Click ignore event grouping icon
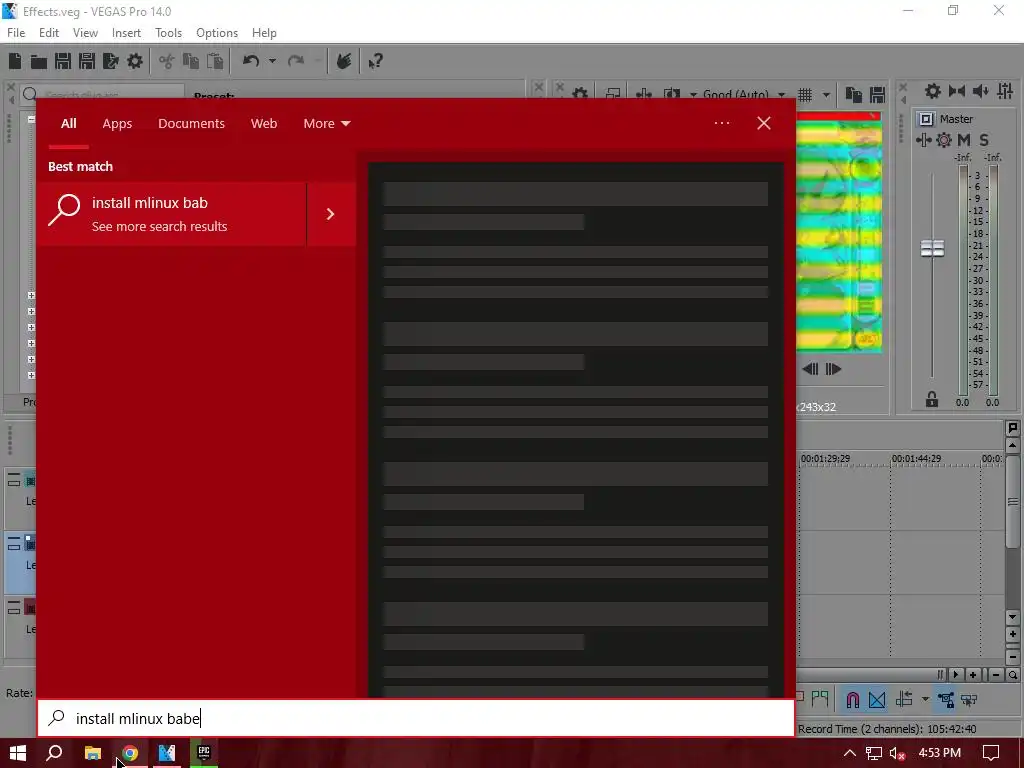The image size is (1024, 768). [x=969, y=699]
